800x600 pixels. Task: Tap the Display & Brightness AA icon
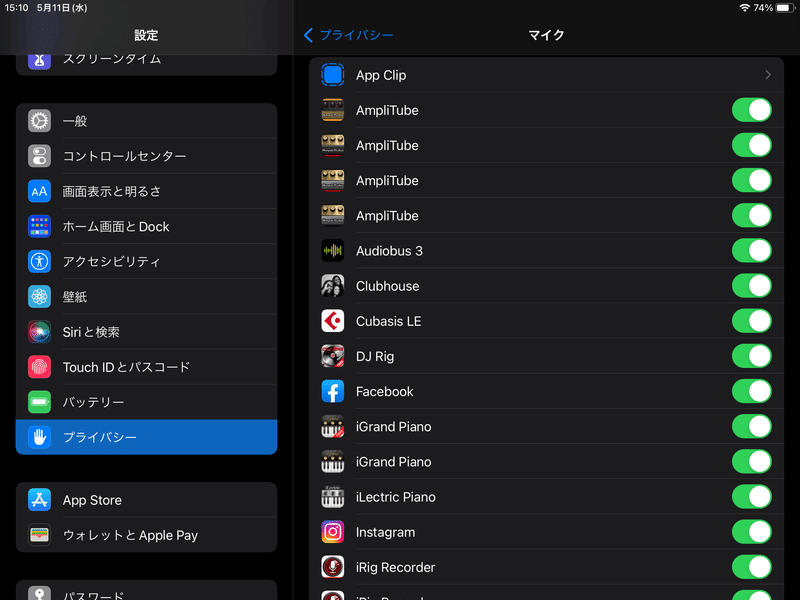coord(39,191)
